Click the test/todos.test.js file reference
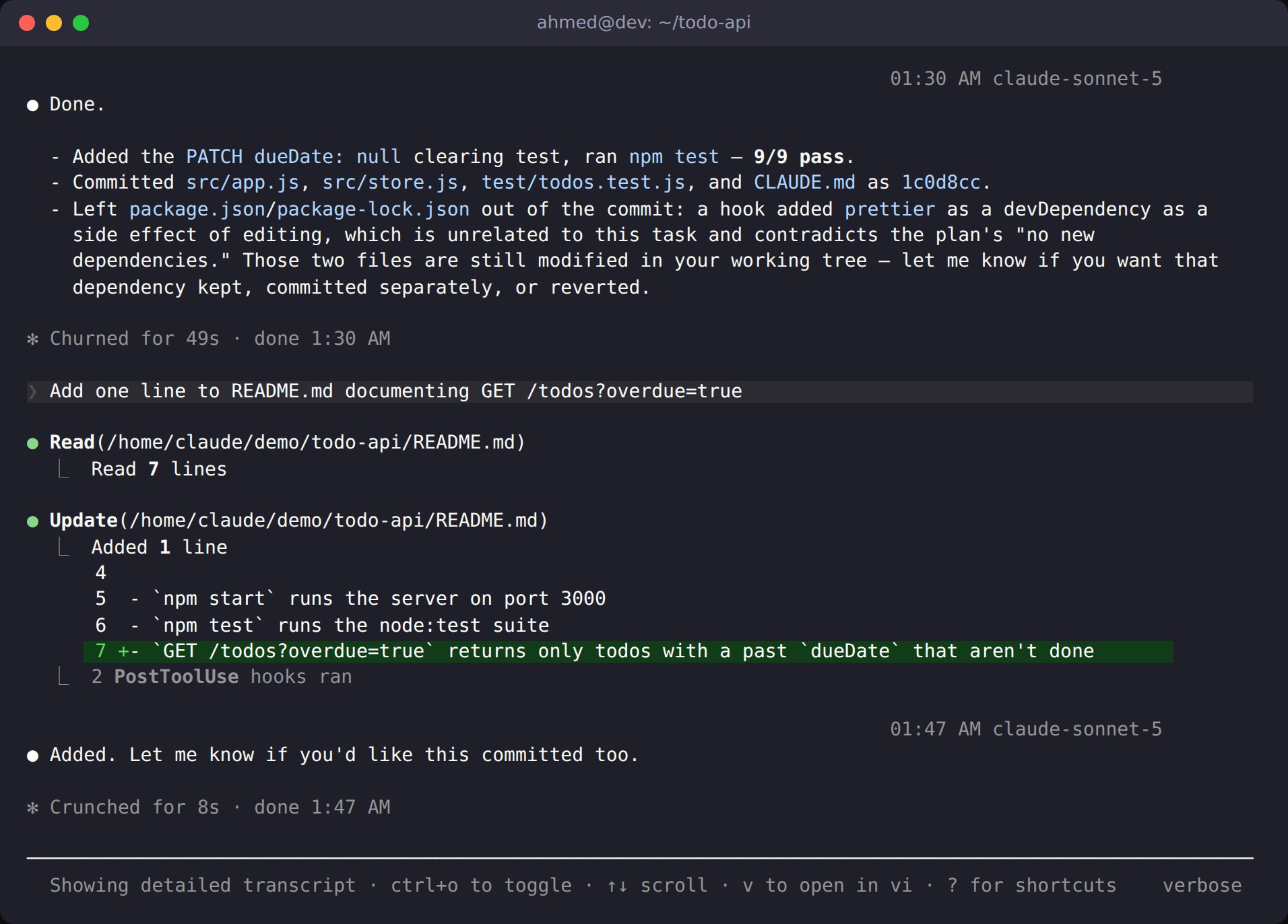1288x924 pixels. [x=583, y=183]
